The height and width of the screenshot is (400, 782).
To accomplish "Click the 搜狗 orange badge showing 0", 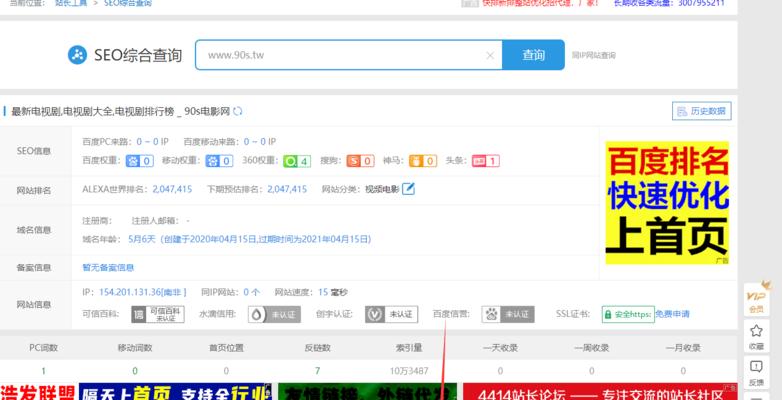I will (360, 161).
